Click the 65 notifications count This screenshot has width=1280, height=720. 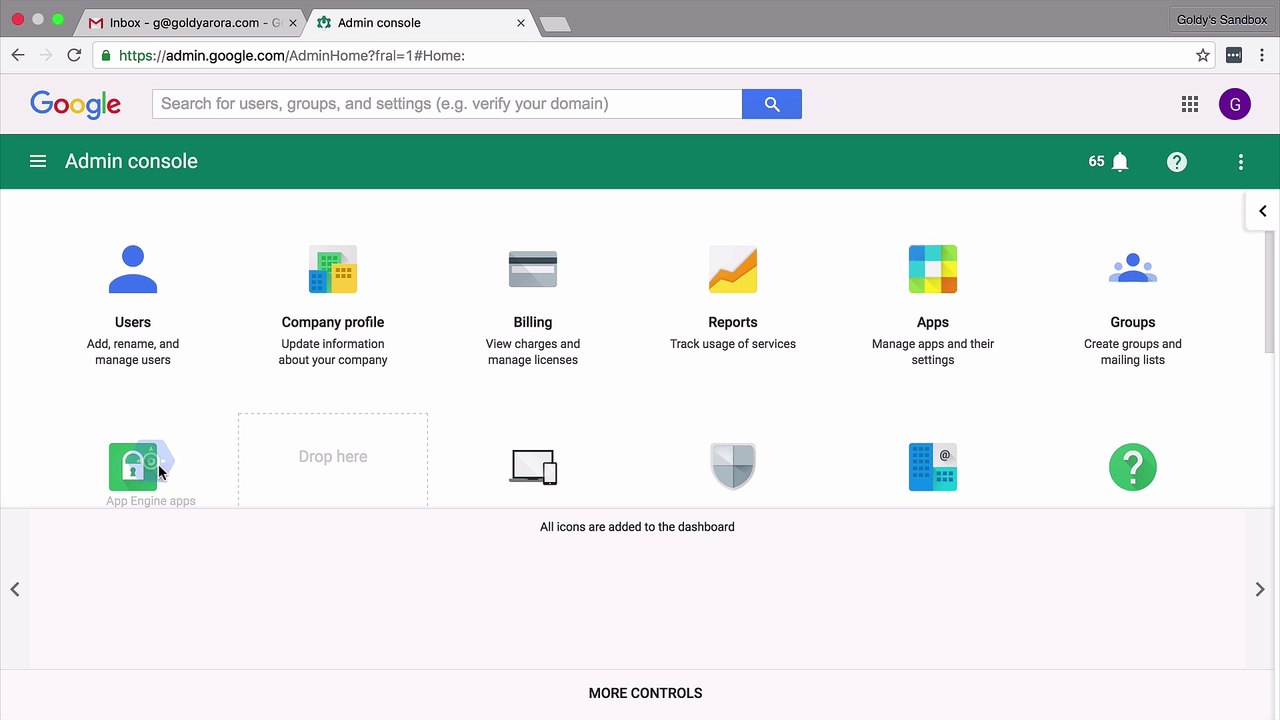point(1097,161)
